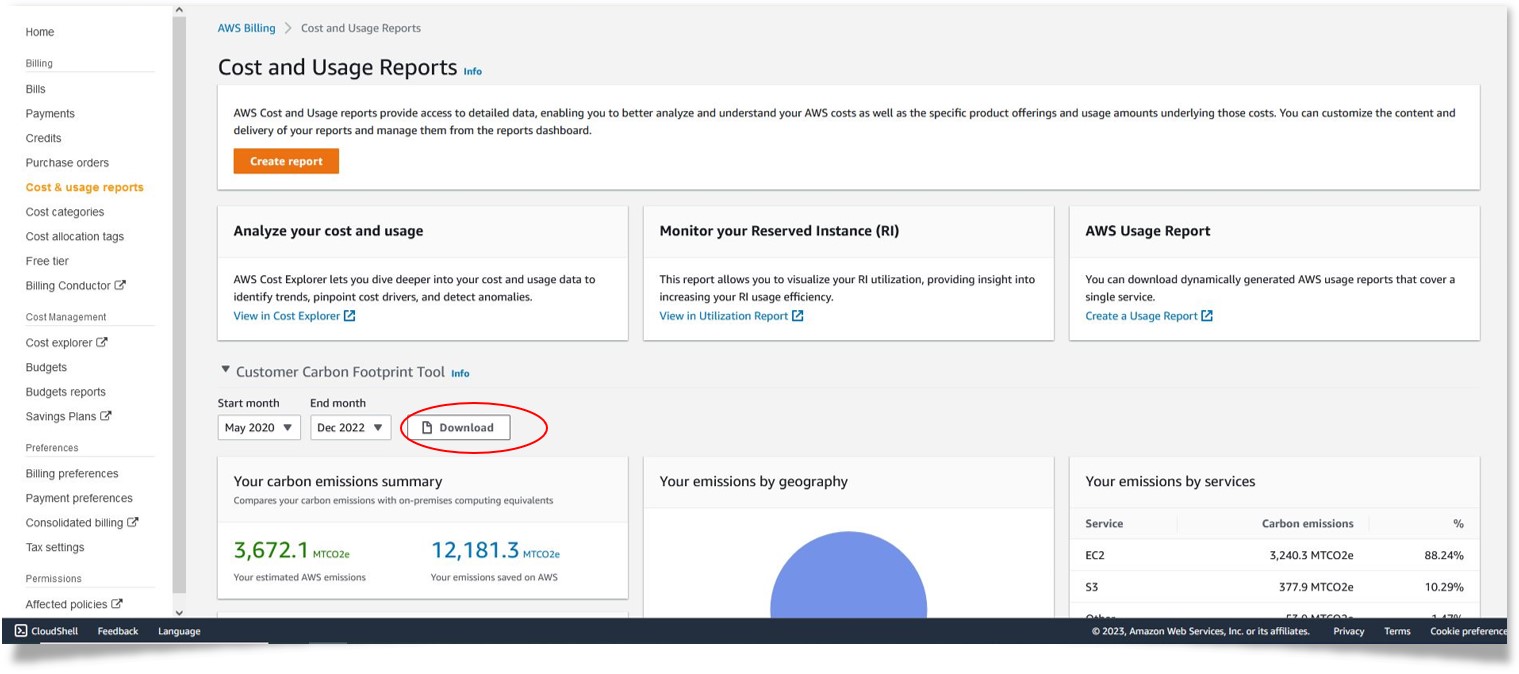
Task: Click external link icon beside Savings Plans
Action: click(106, 416)
